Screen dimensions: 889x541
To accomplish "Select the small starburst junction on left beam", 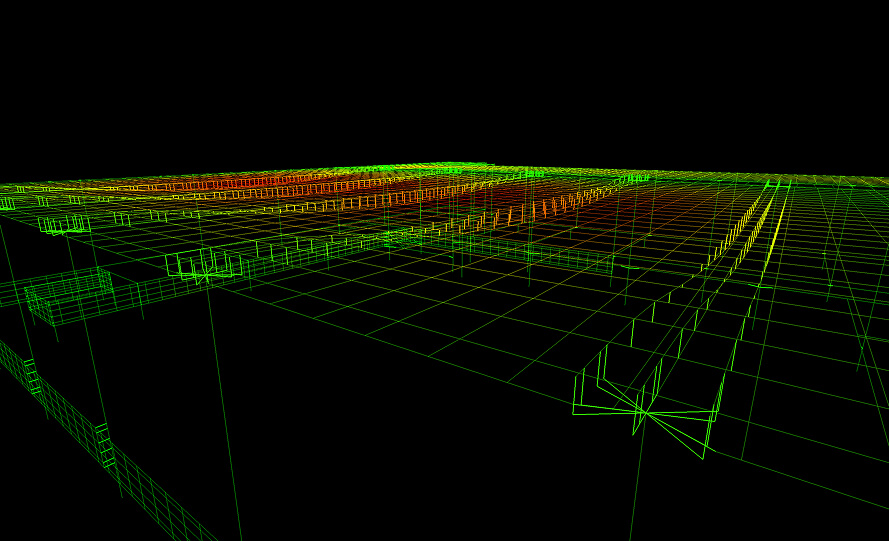I will coord(204,276).
